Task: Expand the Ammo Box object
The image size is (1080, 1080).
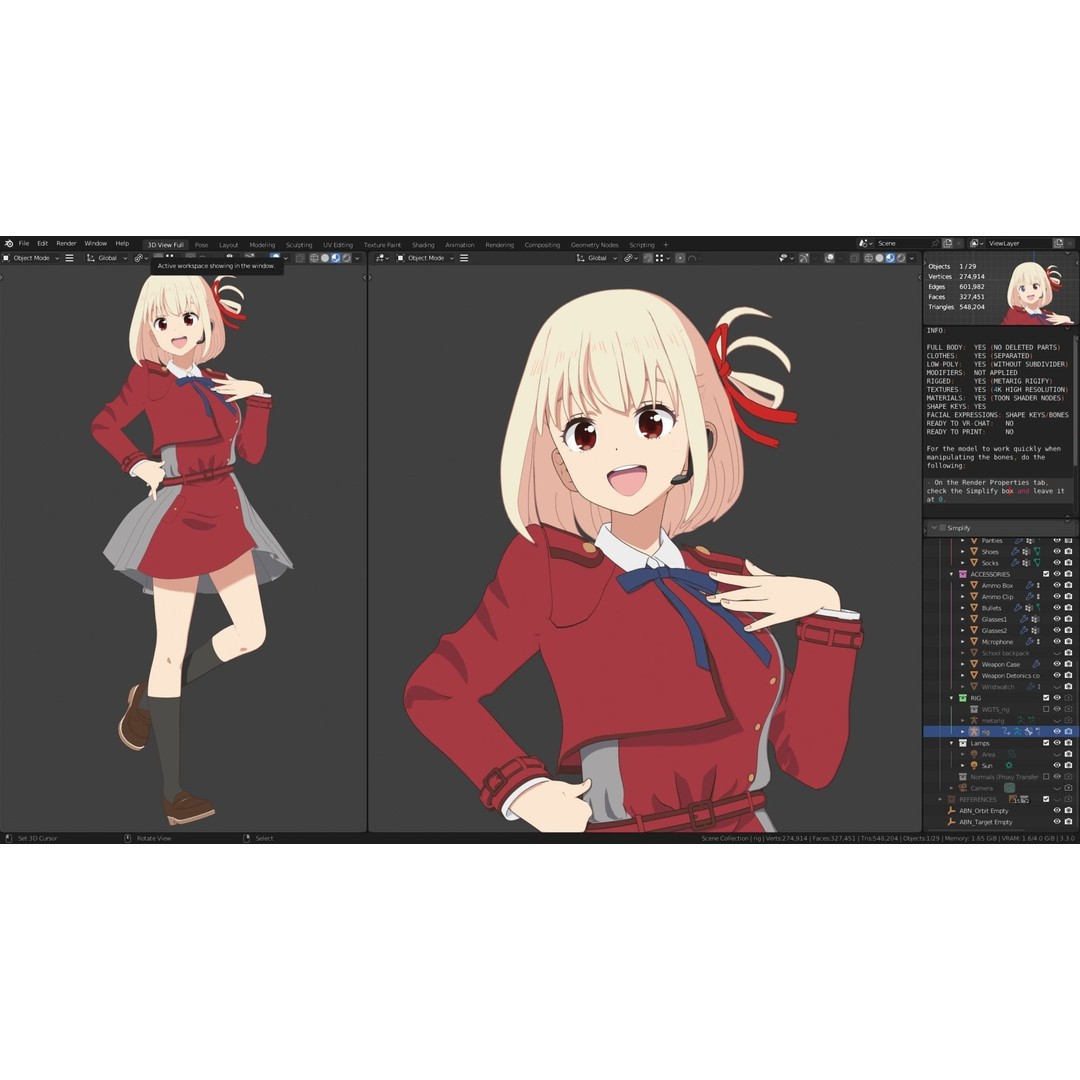Action: [x=962, y=585]
